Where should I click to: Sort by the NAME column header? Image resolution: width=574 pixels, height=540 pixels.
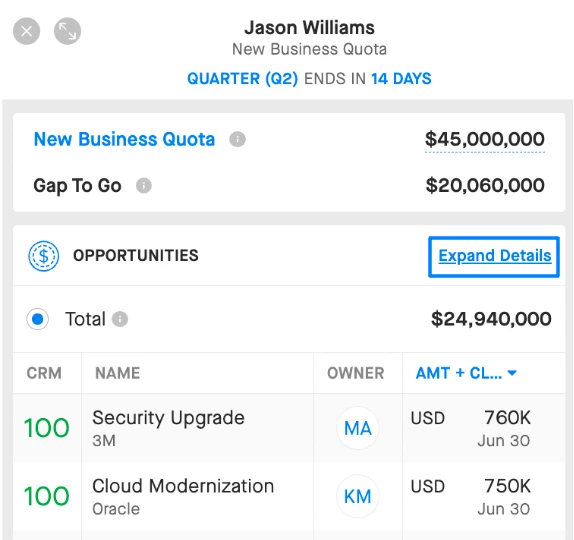tap(118, 373)
